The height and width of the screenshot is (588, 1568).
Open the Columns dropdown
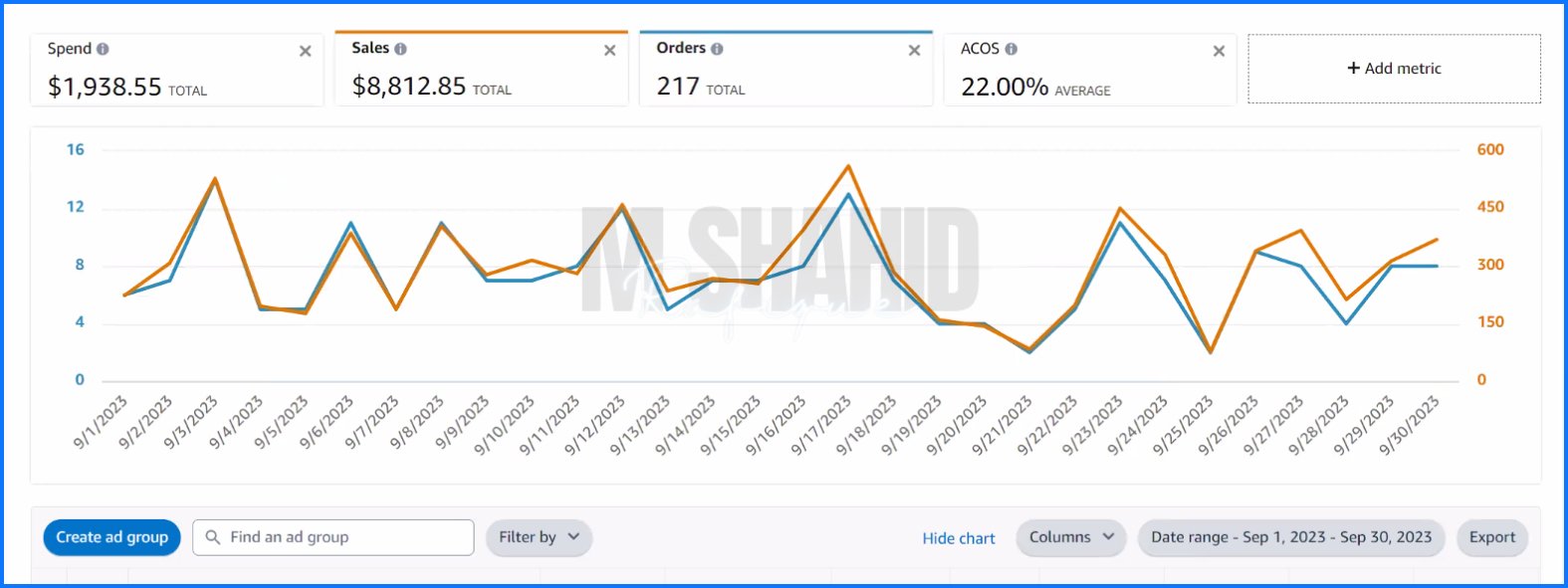tap(1071, 537)
